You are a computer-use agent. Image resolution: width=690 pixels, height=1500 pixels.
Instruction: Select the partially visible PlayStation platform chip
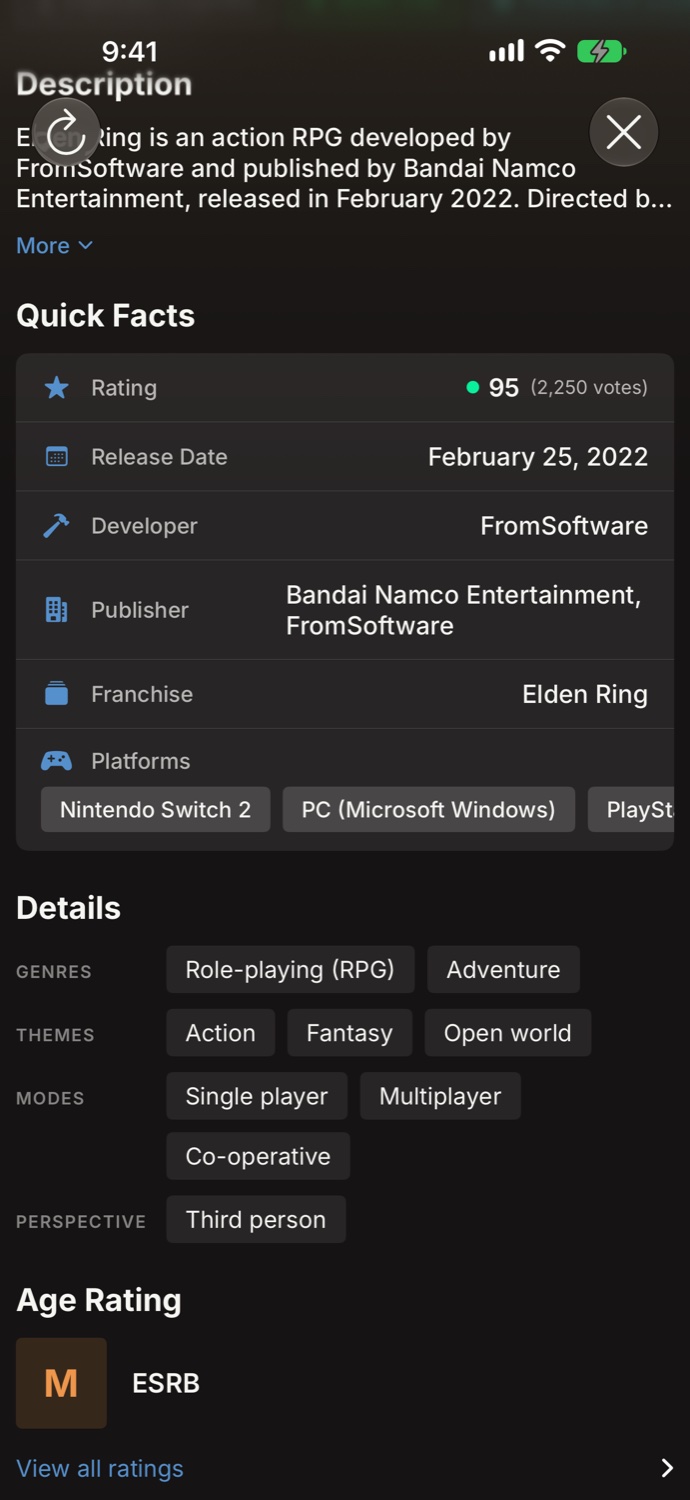[631, 810]
